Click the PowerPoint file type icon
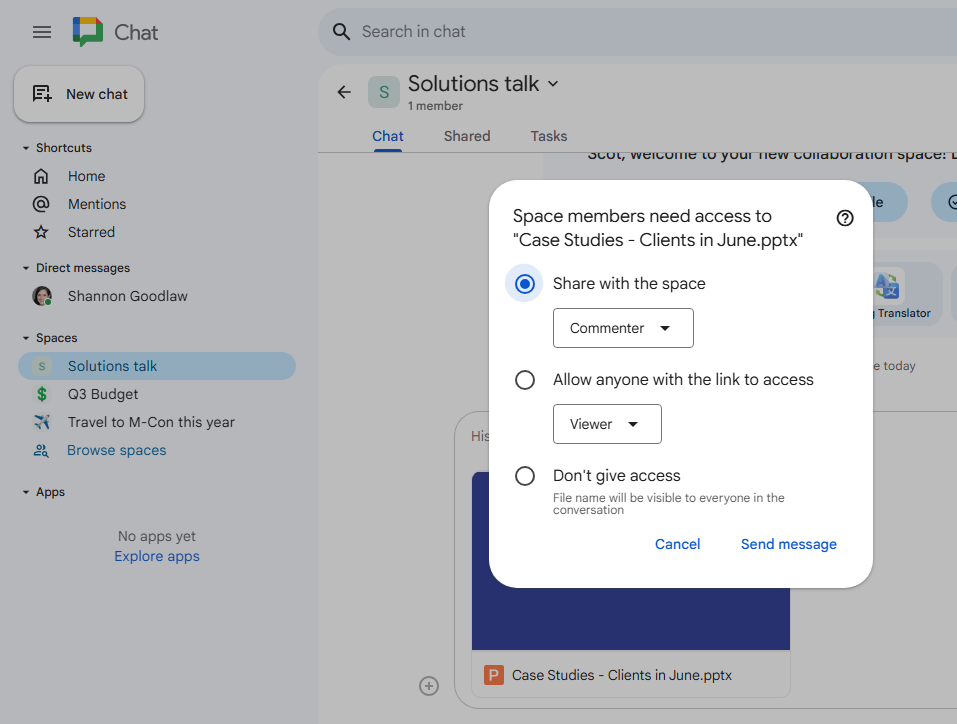This screenshot has width=957, height=724. pos(494,675)
